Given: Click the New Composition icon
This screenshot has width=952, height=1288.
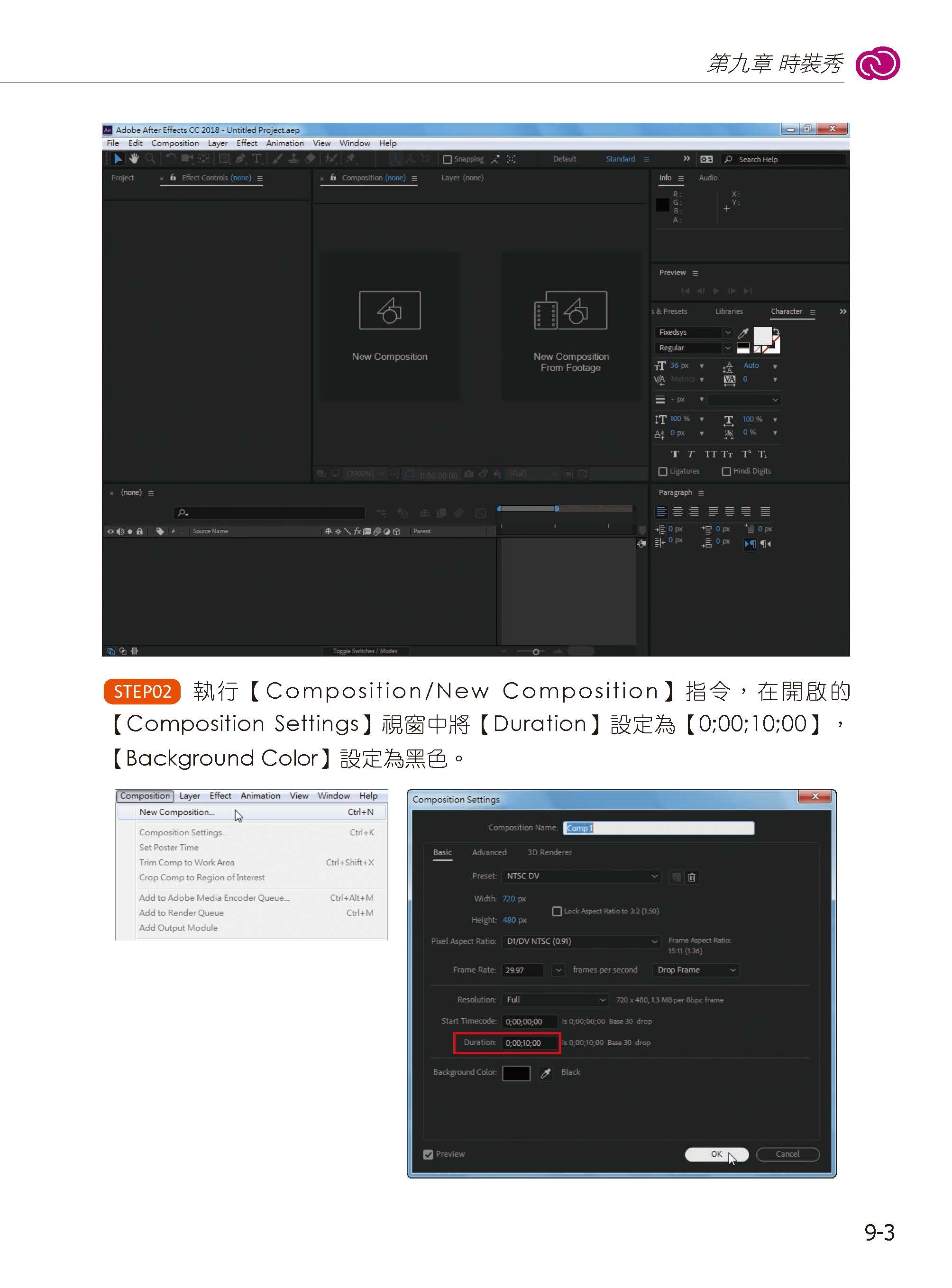Looking at the screenshot, I should (x=390, y=311).
